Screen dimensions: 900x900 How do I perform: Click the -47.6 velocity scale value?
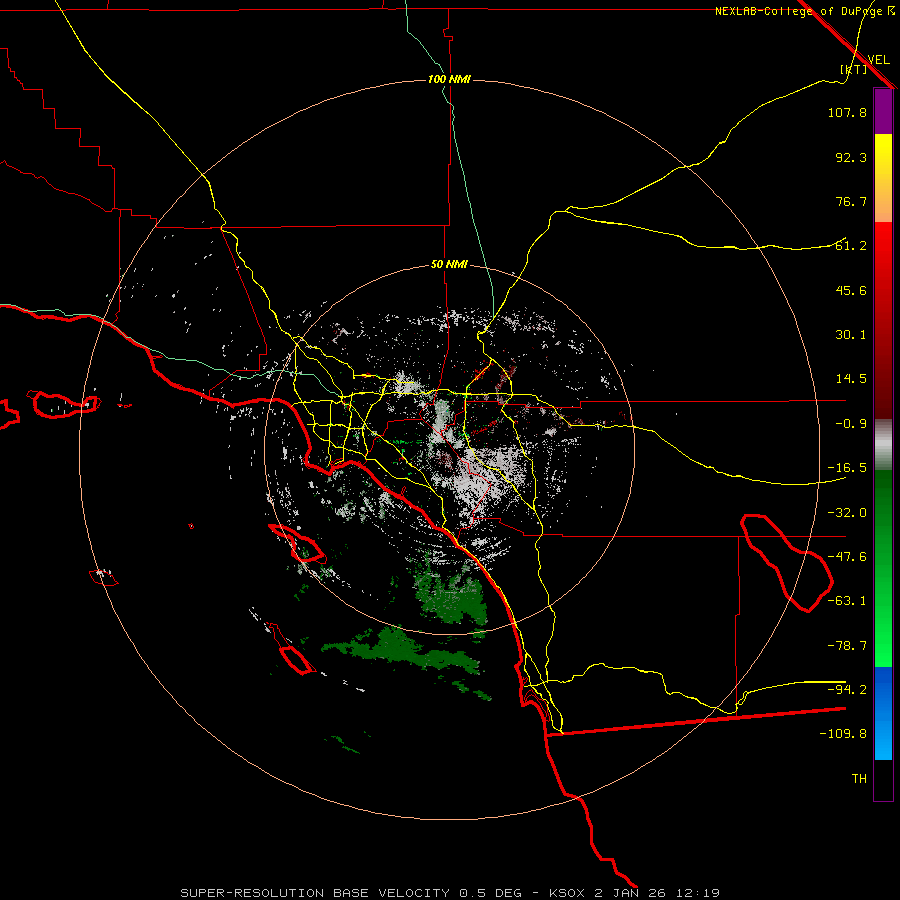pos(847,557)
